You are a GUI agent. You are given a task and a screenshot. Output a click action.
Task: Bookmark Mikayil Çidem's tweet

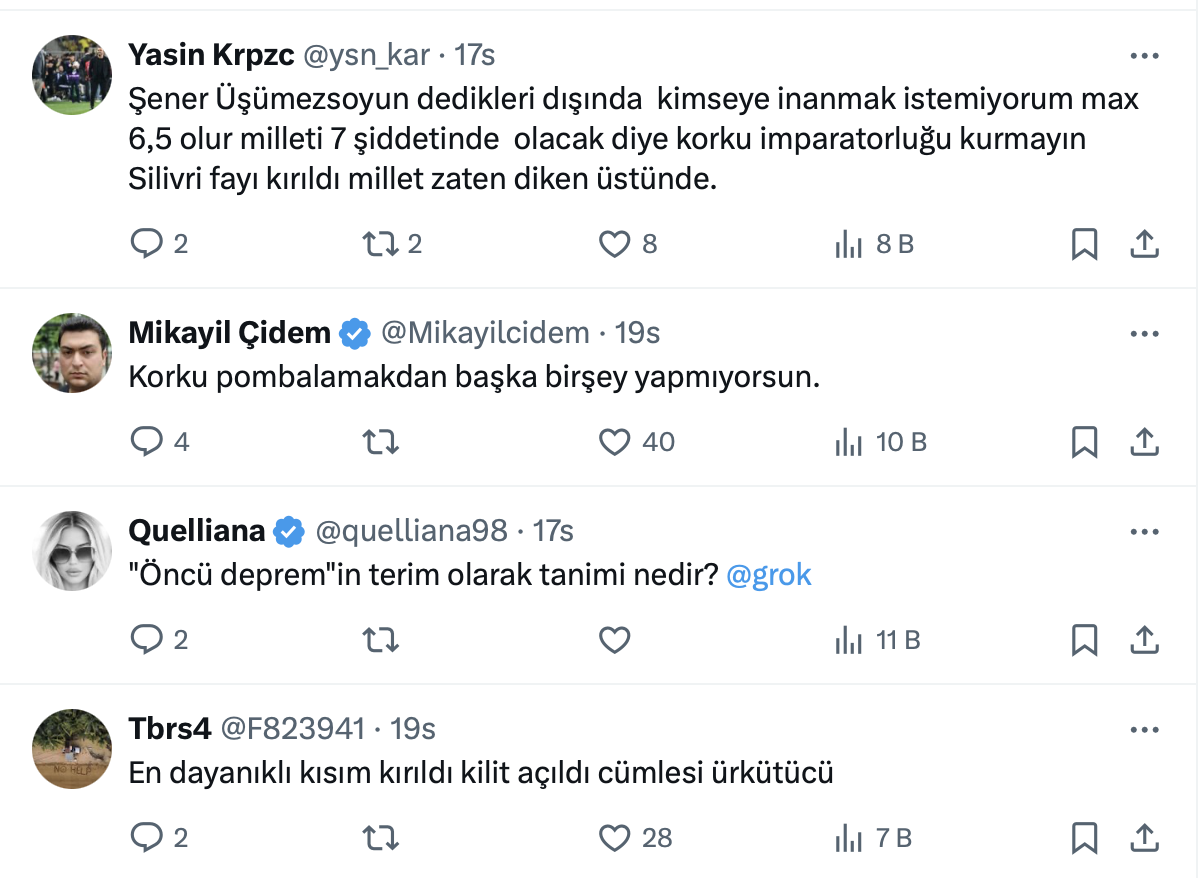pyautogui.click(x=1084, y=442)
